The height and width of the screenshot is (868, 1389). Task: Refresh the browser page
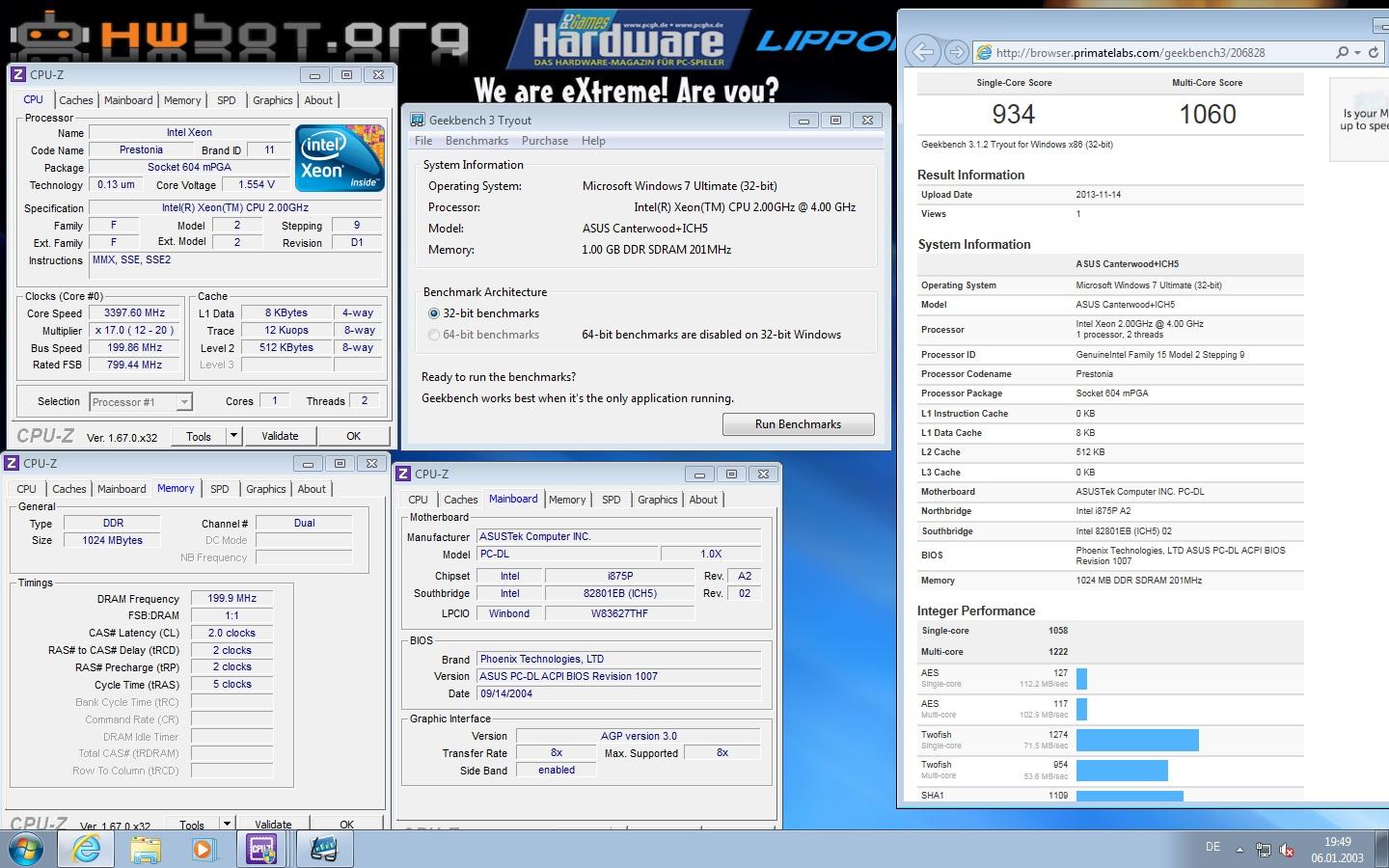click(x=1374, y=52)
